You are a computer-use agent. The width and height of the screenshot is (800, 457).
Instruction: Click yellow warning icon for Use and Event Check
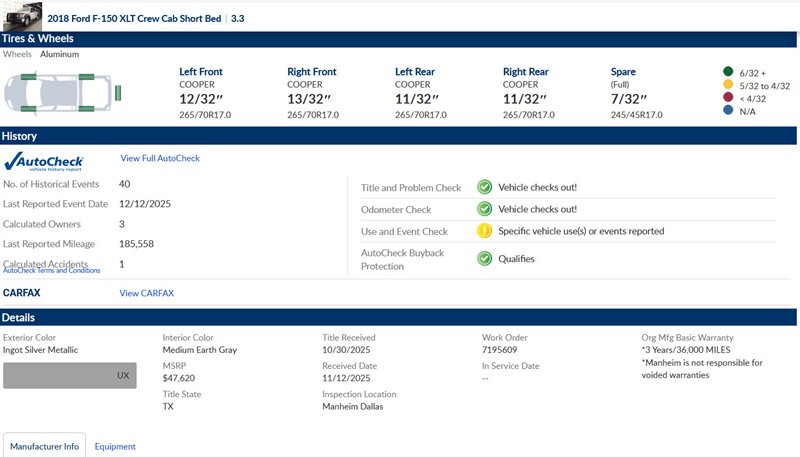[x=484, y=231]
